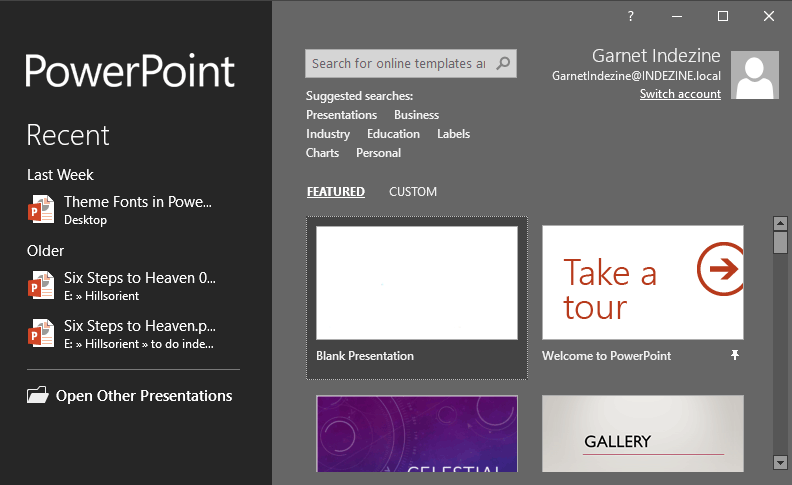Image resolution: width=792 pixels, height=485 pixels.
Task: Choose the Blank Presentation thumbnail
Action: [x=417, y=283]
